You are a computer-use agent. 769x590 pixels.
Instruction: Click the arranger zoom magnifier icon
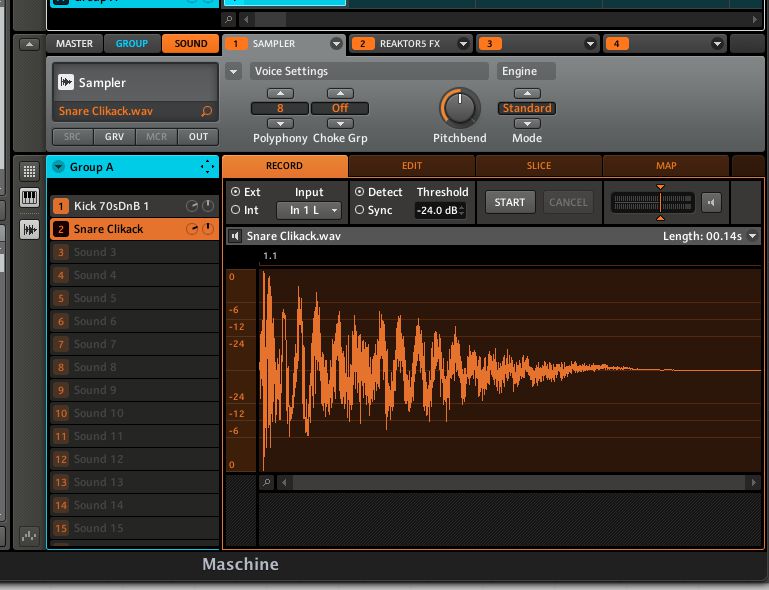pos(229,20)
